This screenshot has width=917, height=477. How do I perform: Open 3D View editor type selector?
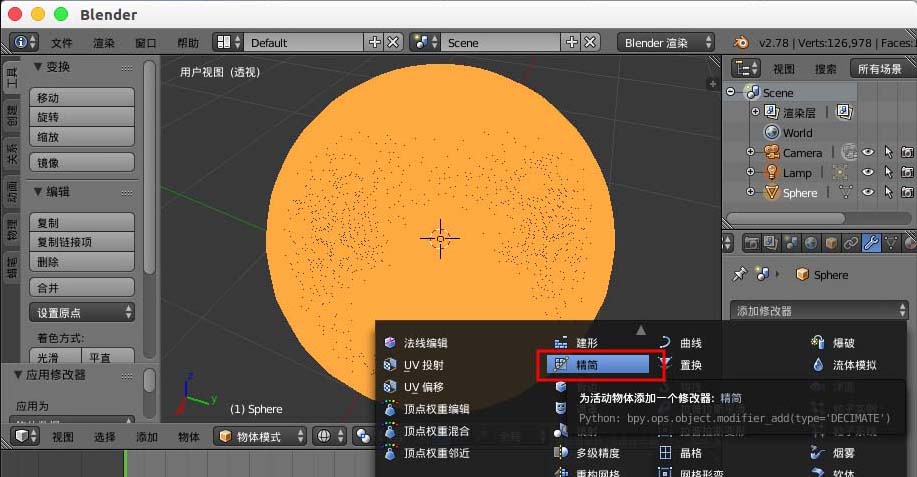pyautogui.click(x=25, y=436)
